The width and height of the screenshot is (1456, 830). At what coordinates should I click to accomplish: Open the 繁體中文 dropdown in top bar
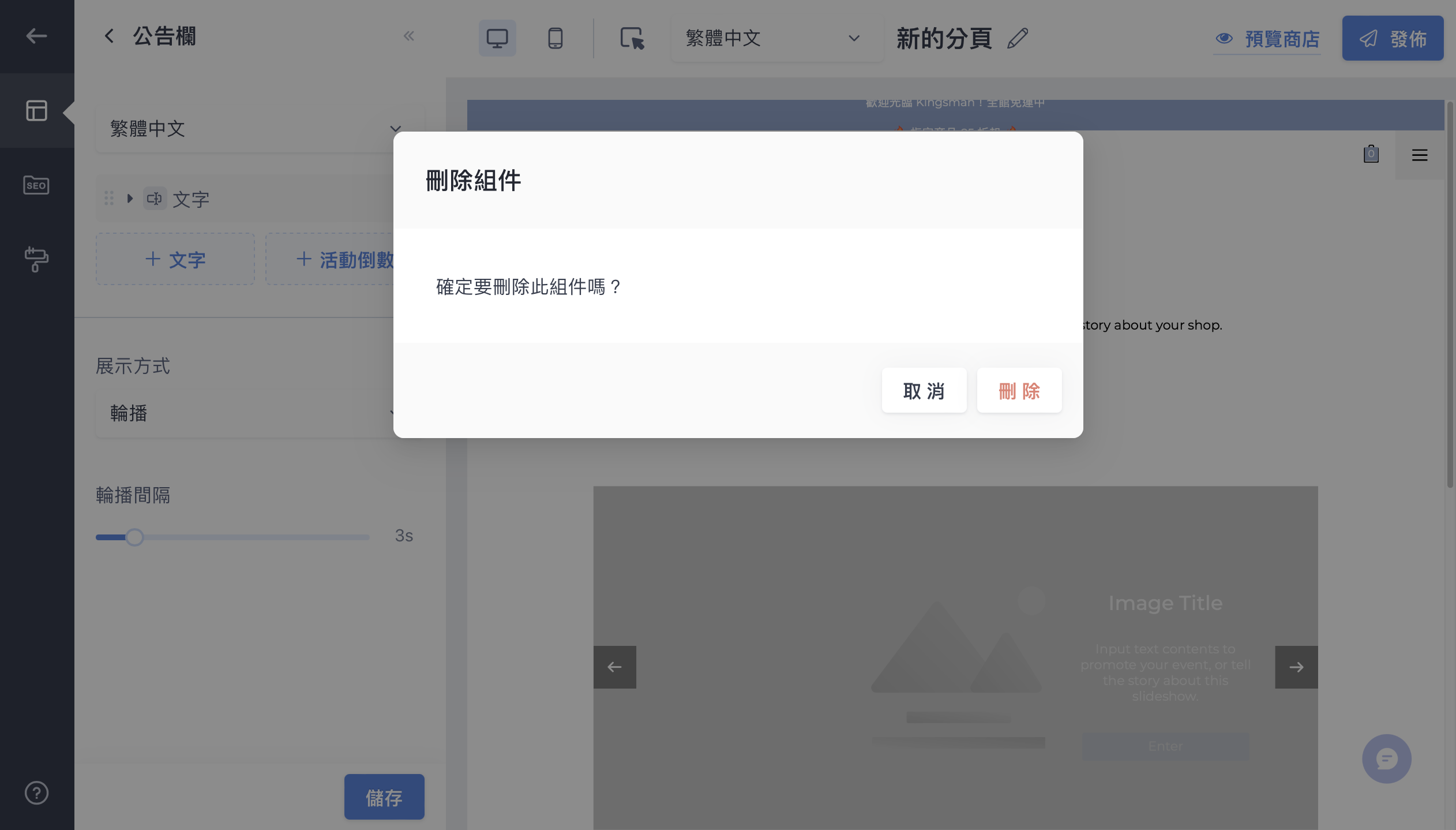776,38
